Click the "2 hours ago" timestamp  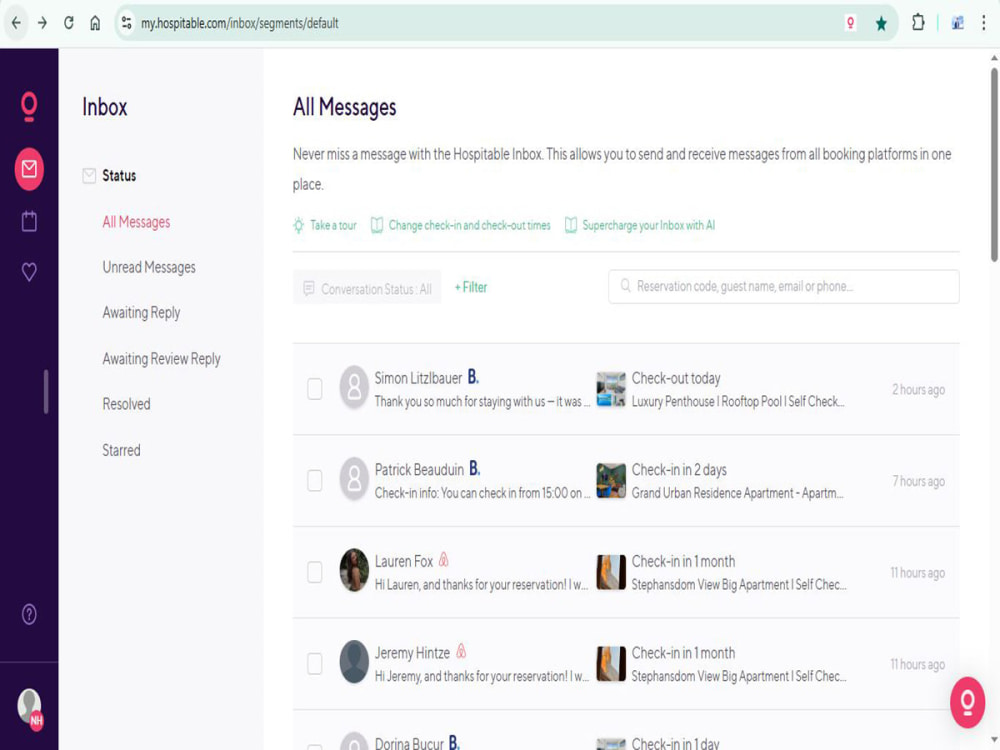pyautogui.click(x=918, y=390)
